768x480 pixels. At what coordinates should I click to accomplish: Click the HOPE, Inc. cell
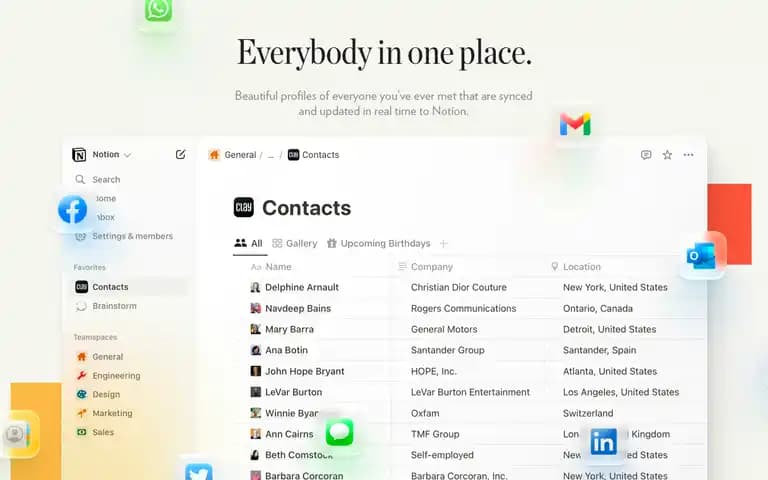(x=433, y=371)
